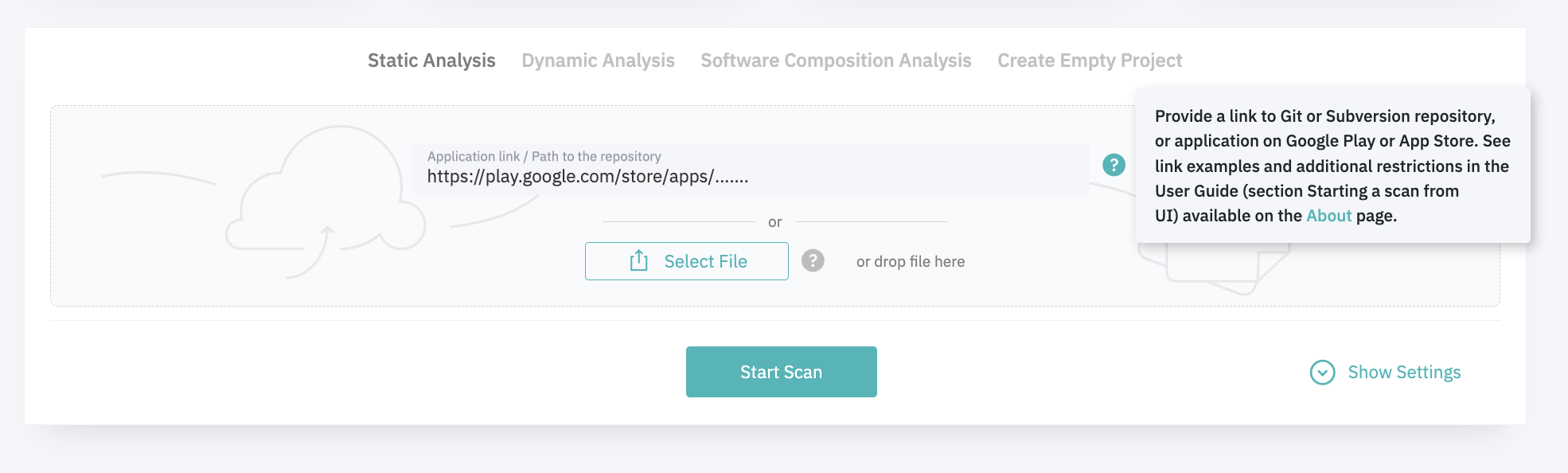Click the circled chevron icon beside Show Settings
The image size is (1568, 473).
point(1322,372)
